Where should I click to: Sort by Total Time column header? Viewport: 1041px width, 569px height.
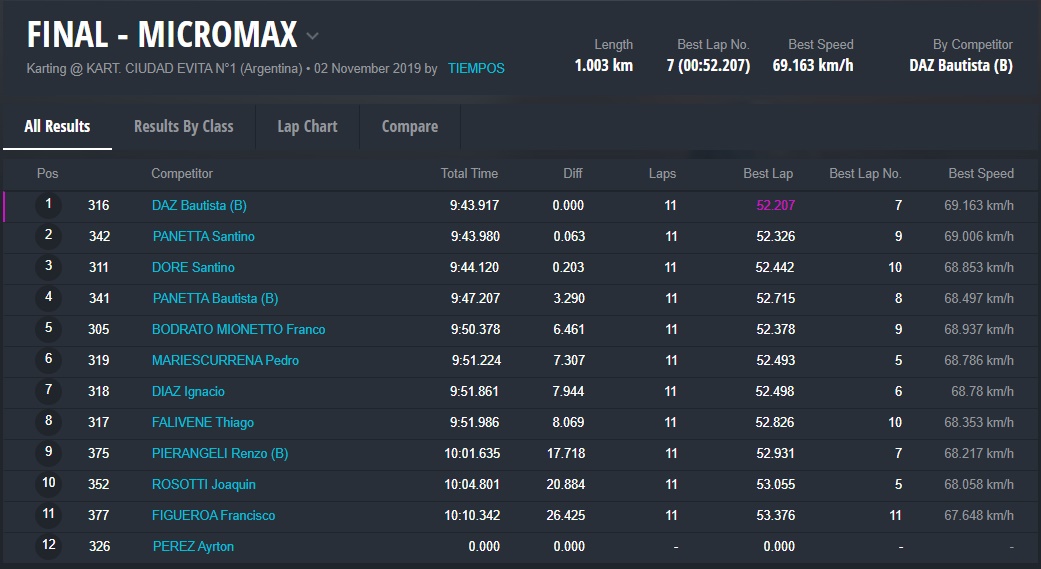pyautogui.click(x=468, y=174)
